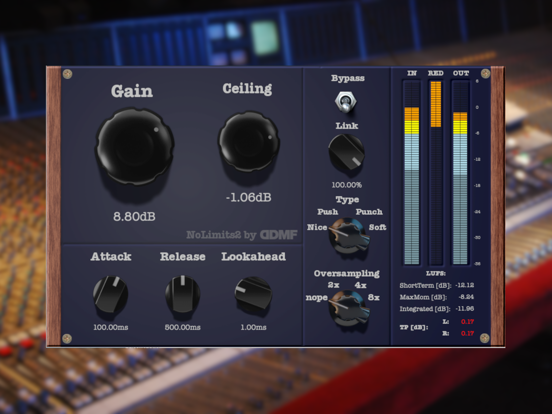Select the Soft limiter type
This screenshot has height=414, width=552.
point(377,227)
